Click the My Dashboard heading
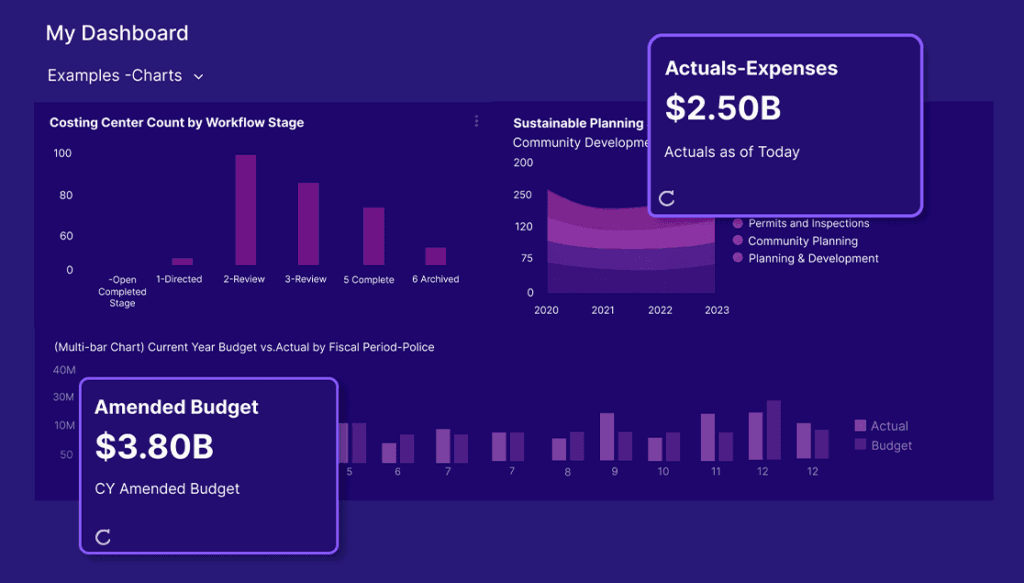1024x583 pixels. point(117,33)
